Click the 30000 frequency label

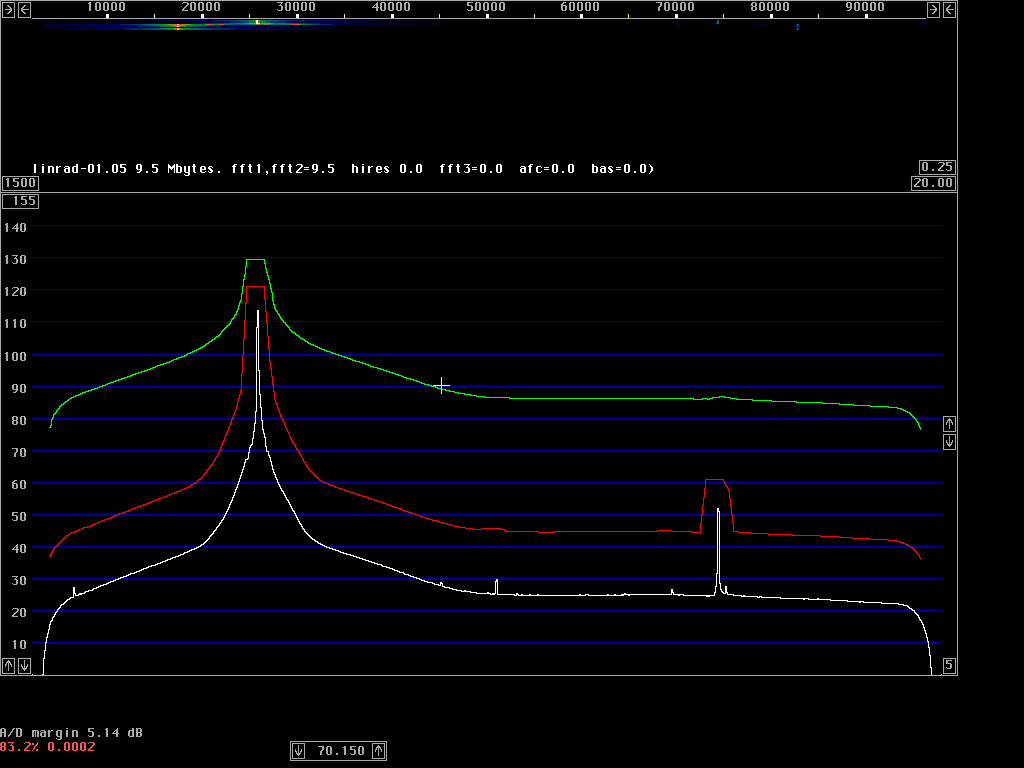(x=296, y=7)
